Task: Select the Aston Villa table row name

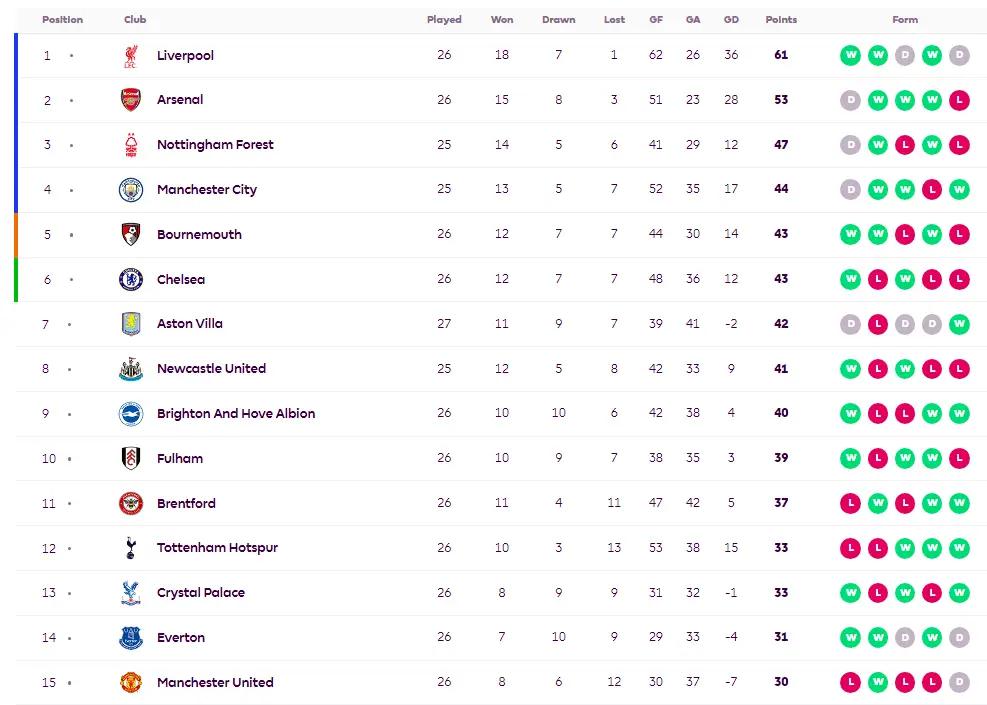Action: (189, 324)
